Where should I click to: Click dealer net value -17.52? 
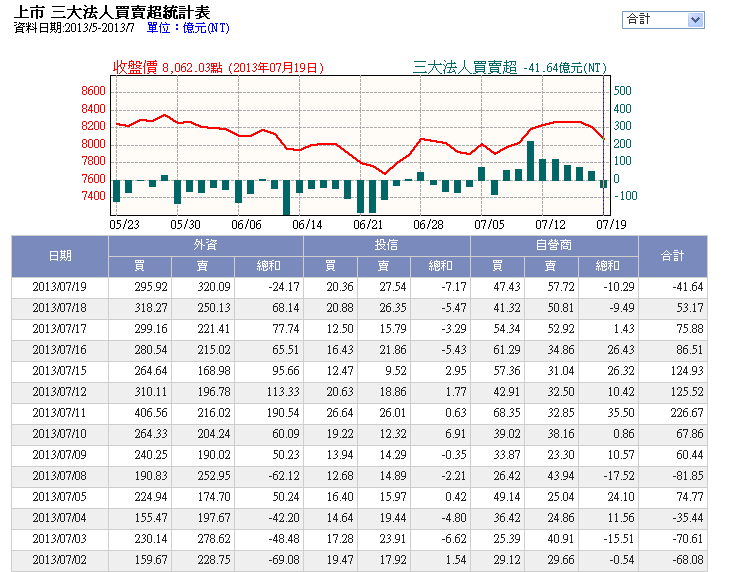pyautogui.click(x=609, y=476)
